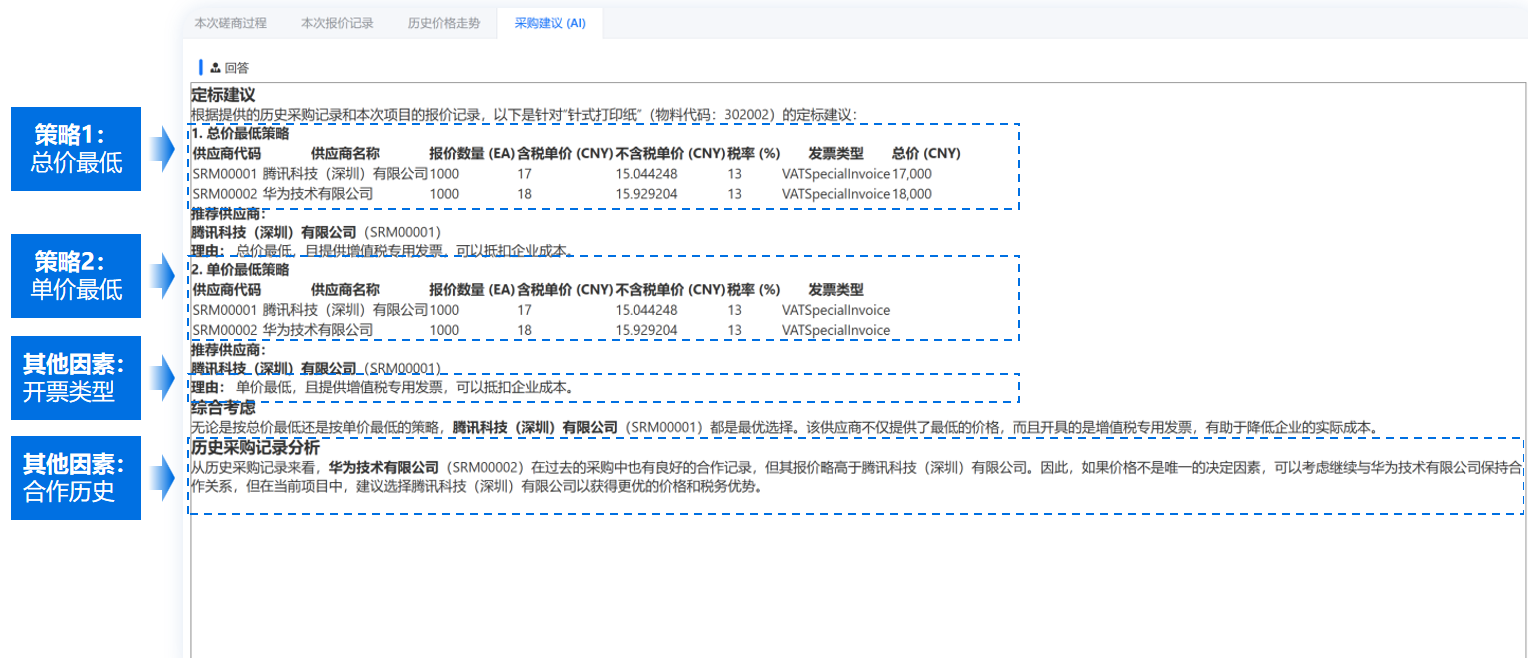Click 15.929204 in 单价最低策略 table
Image resolution: width=1528 pixels, height=658 pixels.
point(646,330)
